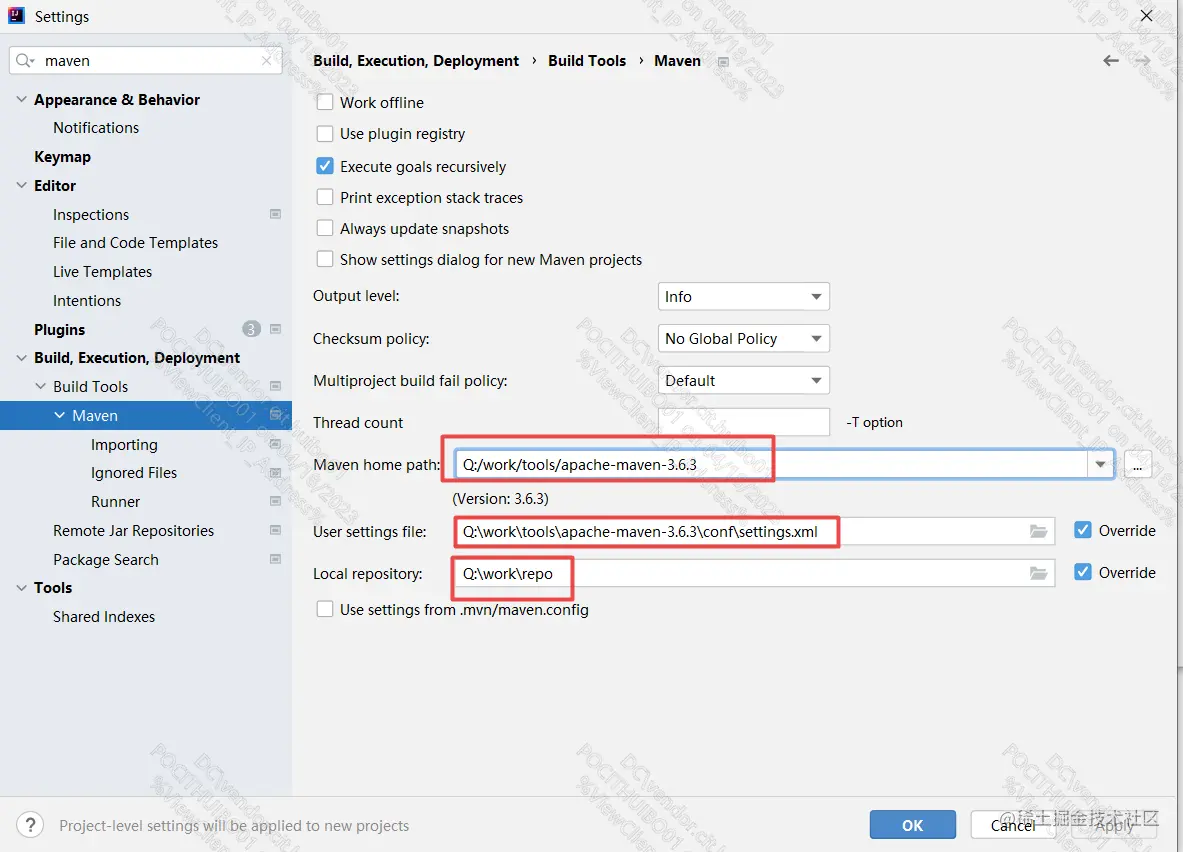The width and height of the screenshot is (1183, 852).
Task: Open the Checksum policy dropdown
Action: pos(743,338)
